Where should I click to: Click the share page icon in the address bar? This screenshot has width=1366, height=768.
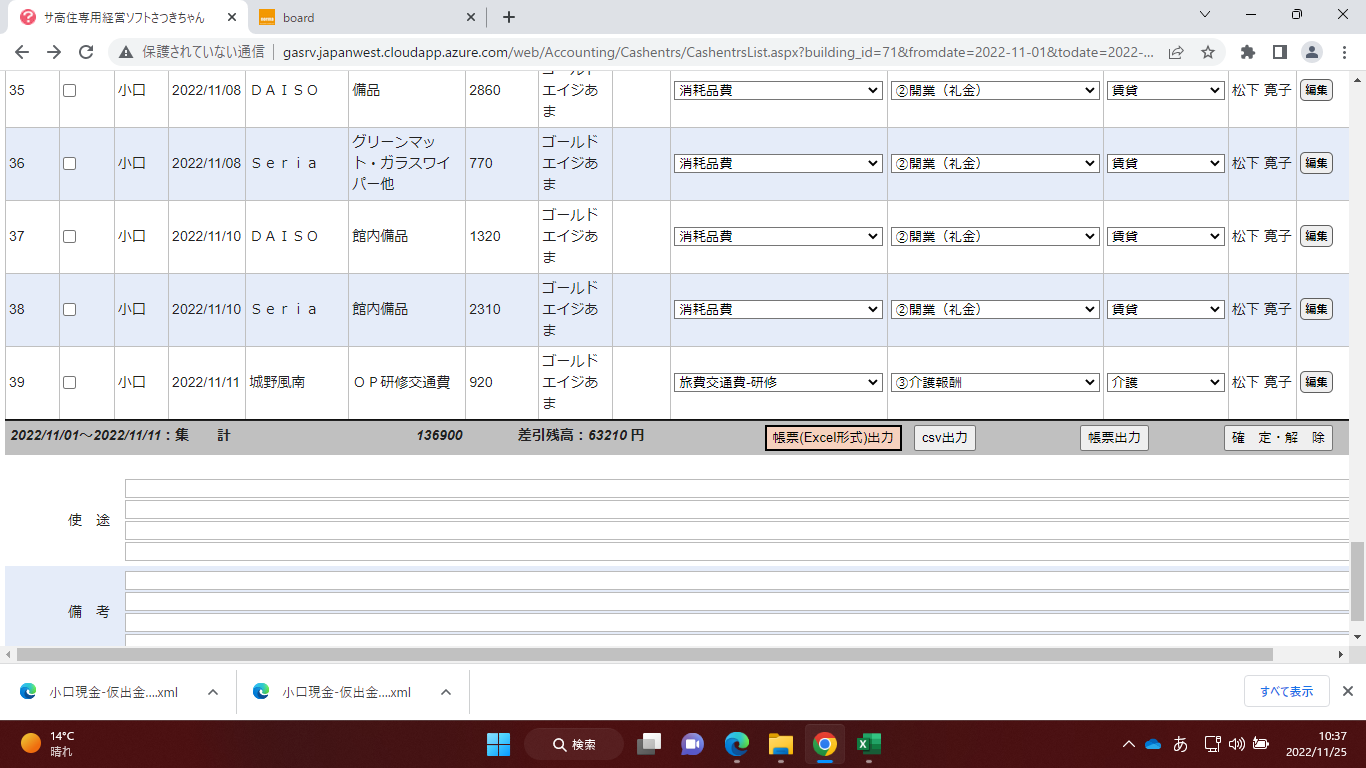click(x=1177, y=52)
